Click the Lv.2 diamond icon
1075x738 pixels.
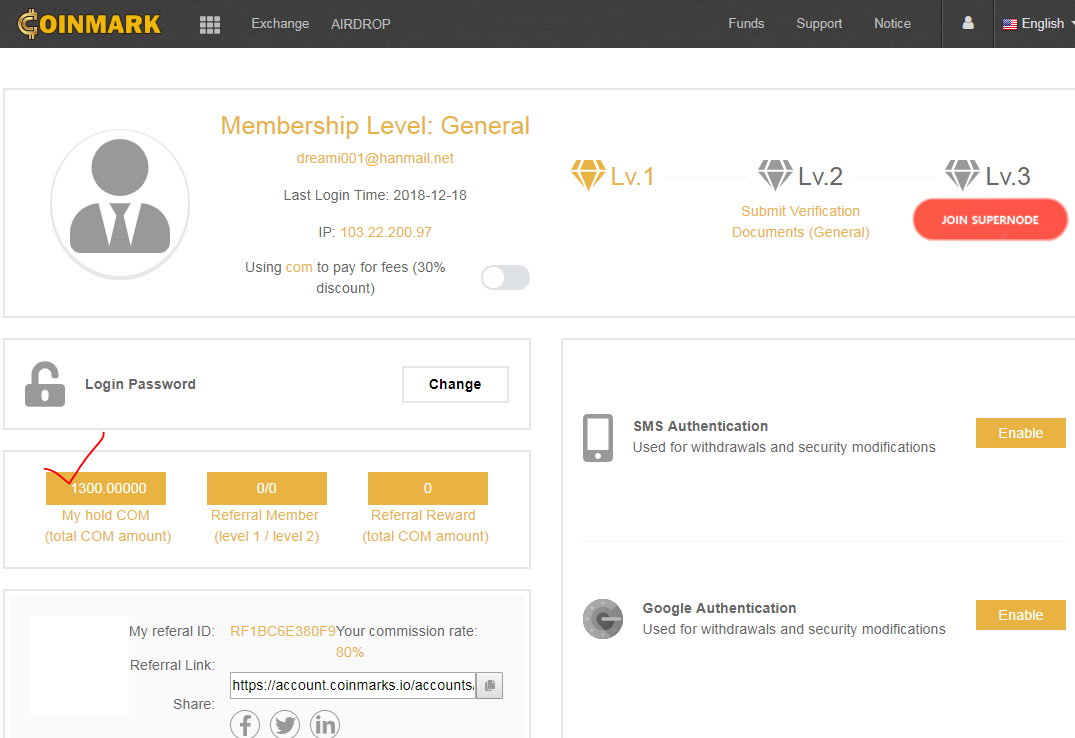click(x=774, y=176)
